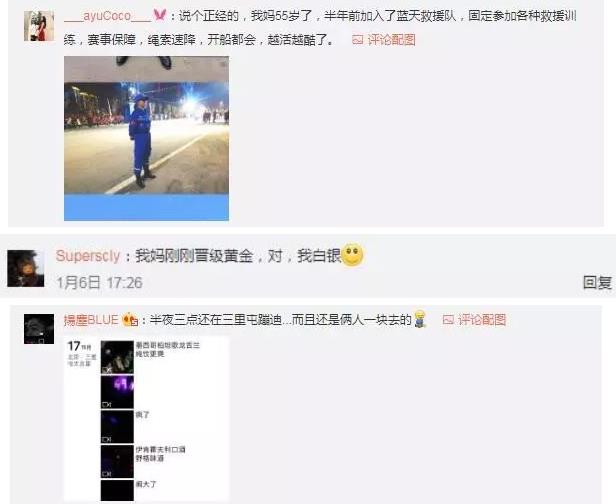Click the pink bunny badge beside ayuCoco

(160, 15)
